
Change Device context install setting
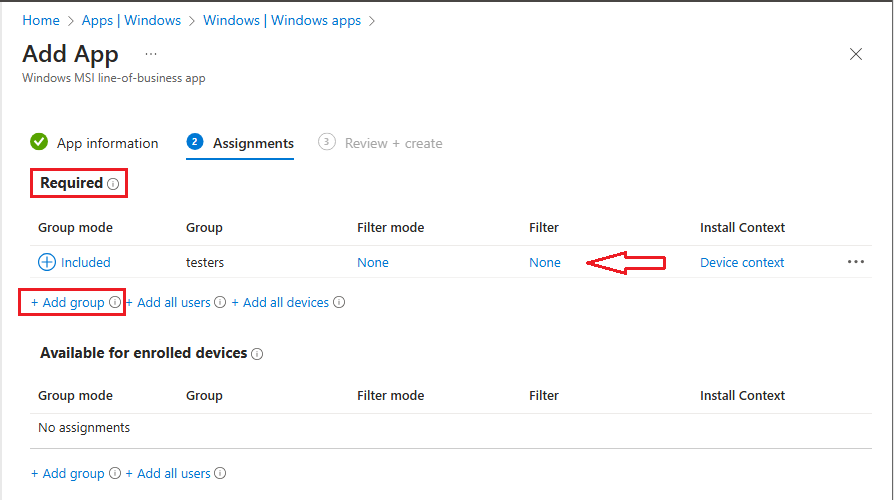742,262
